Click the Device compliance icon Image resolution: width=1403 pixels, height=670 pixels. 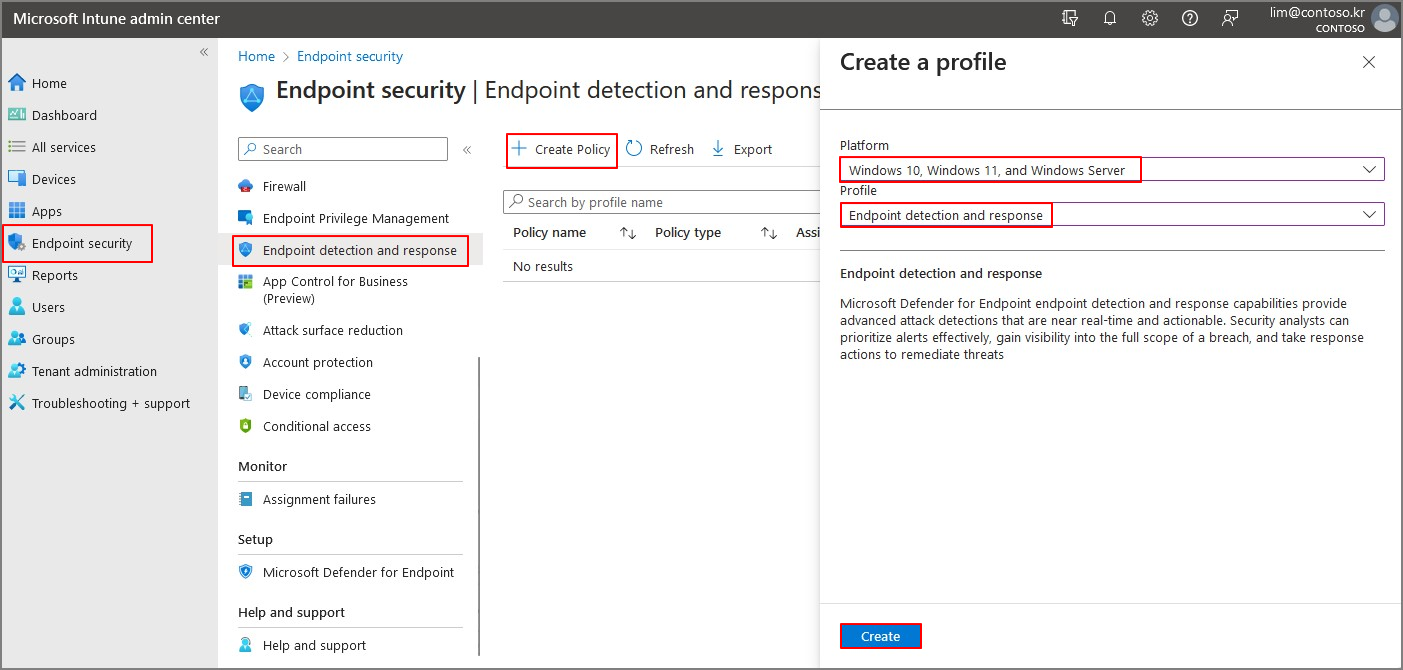tap(246, 394)
